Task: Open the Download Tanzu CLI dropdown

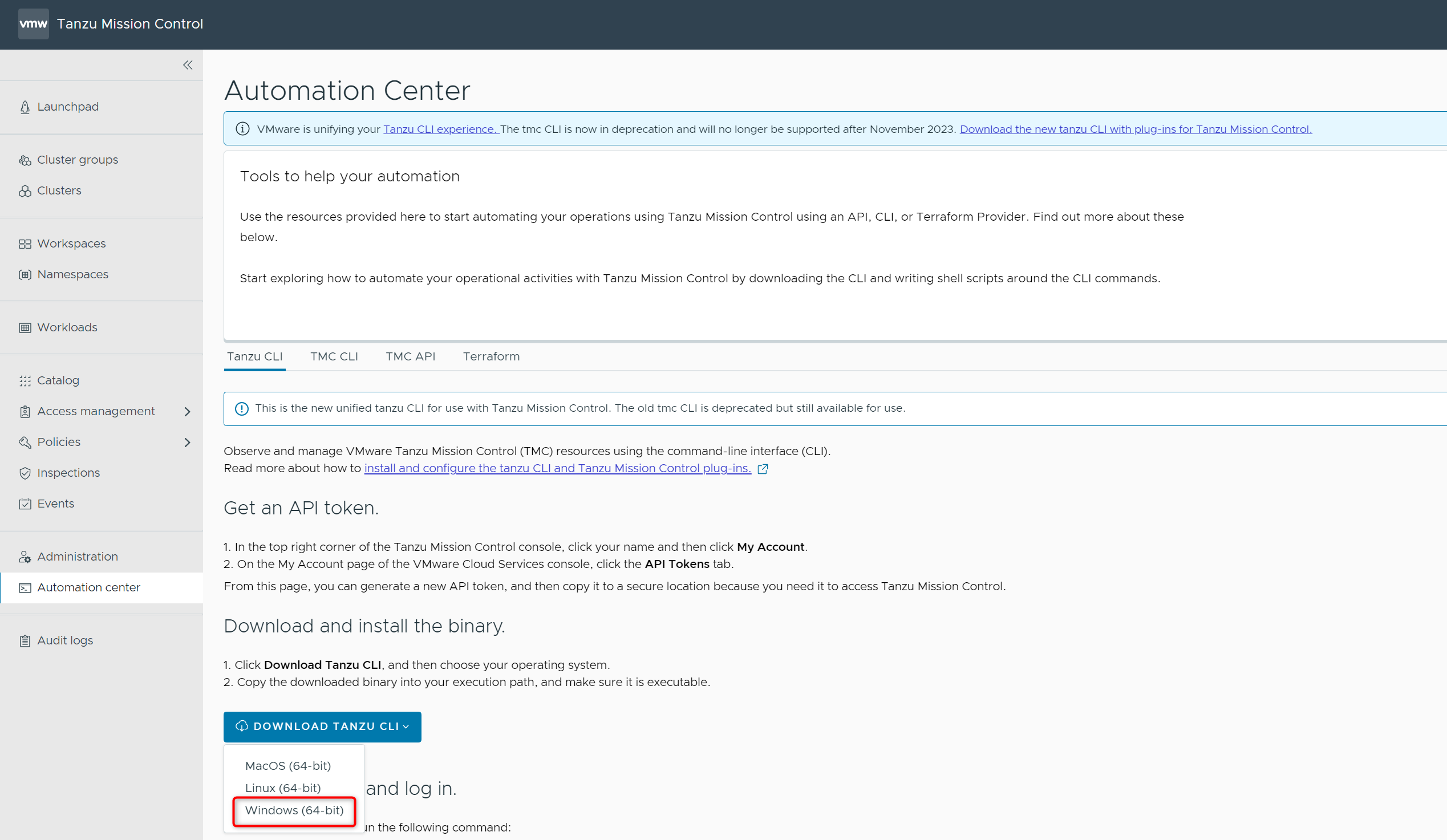Action: (322, 727)
